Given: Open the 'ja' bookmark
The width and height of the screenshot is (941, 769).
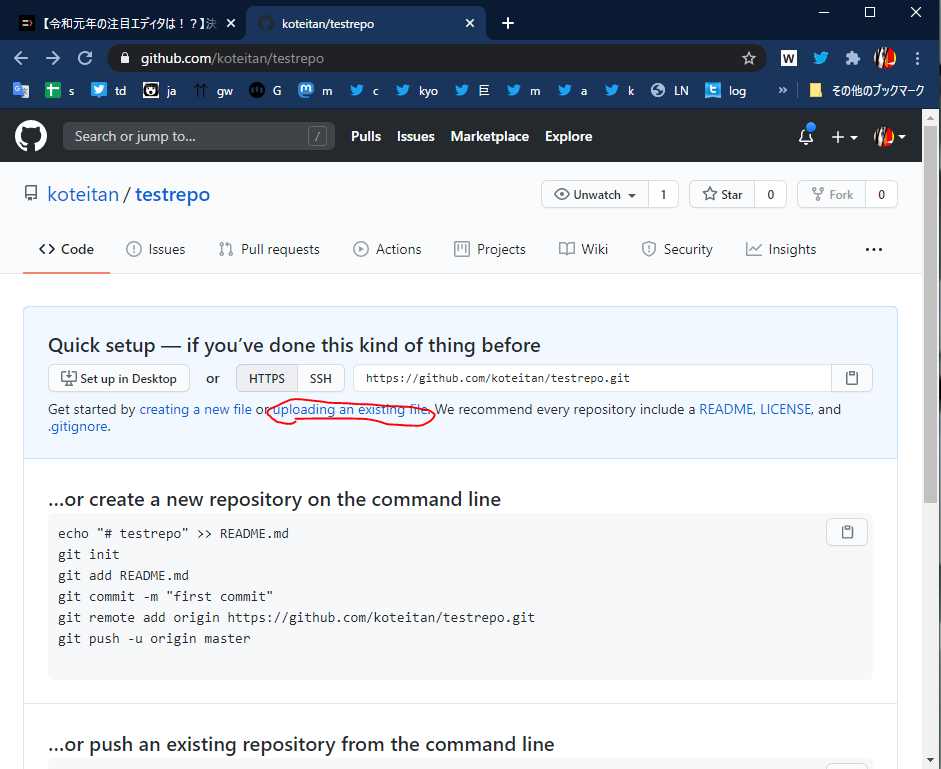Looking at the screenshot, I should point(160,90).
